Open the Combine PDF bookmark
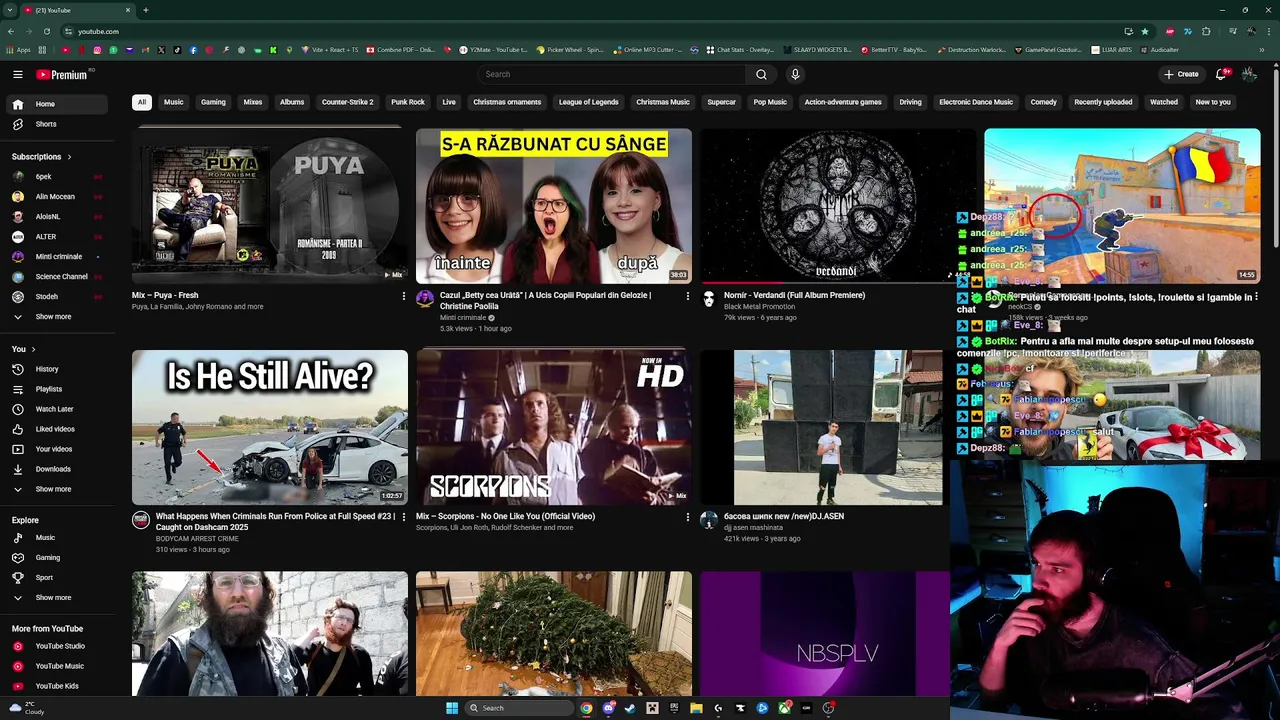The height and width of the screenshot is (720, 1280). [x=400, y=50]
